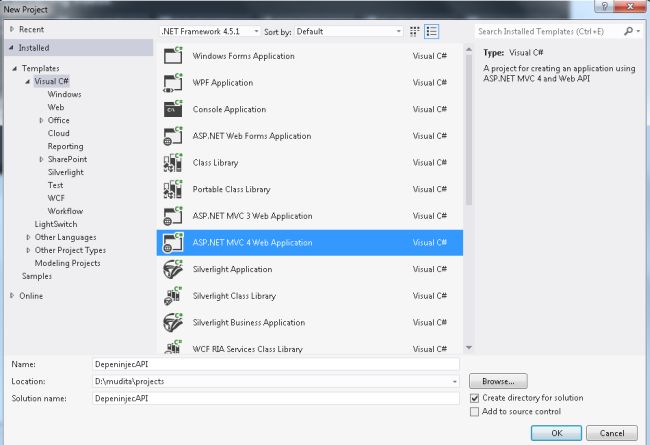650x445 pixels.
Task: Click the search magnifier icon
Action: 628,31
